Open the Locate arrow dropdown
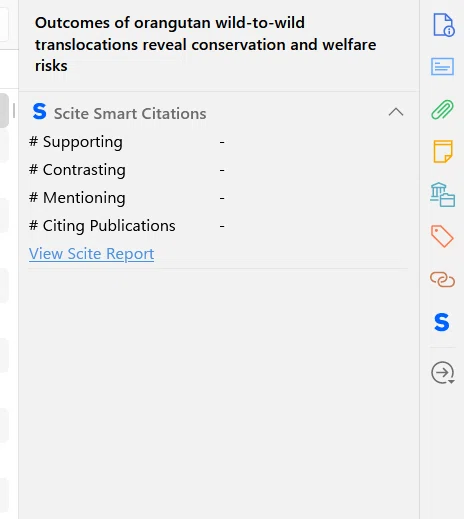This screenshot has width=464, height=519. (443, 373)
